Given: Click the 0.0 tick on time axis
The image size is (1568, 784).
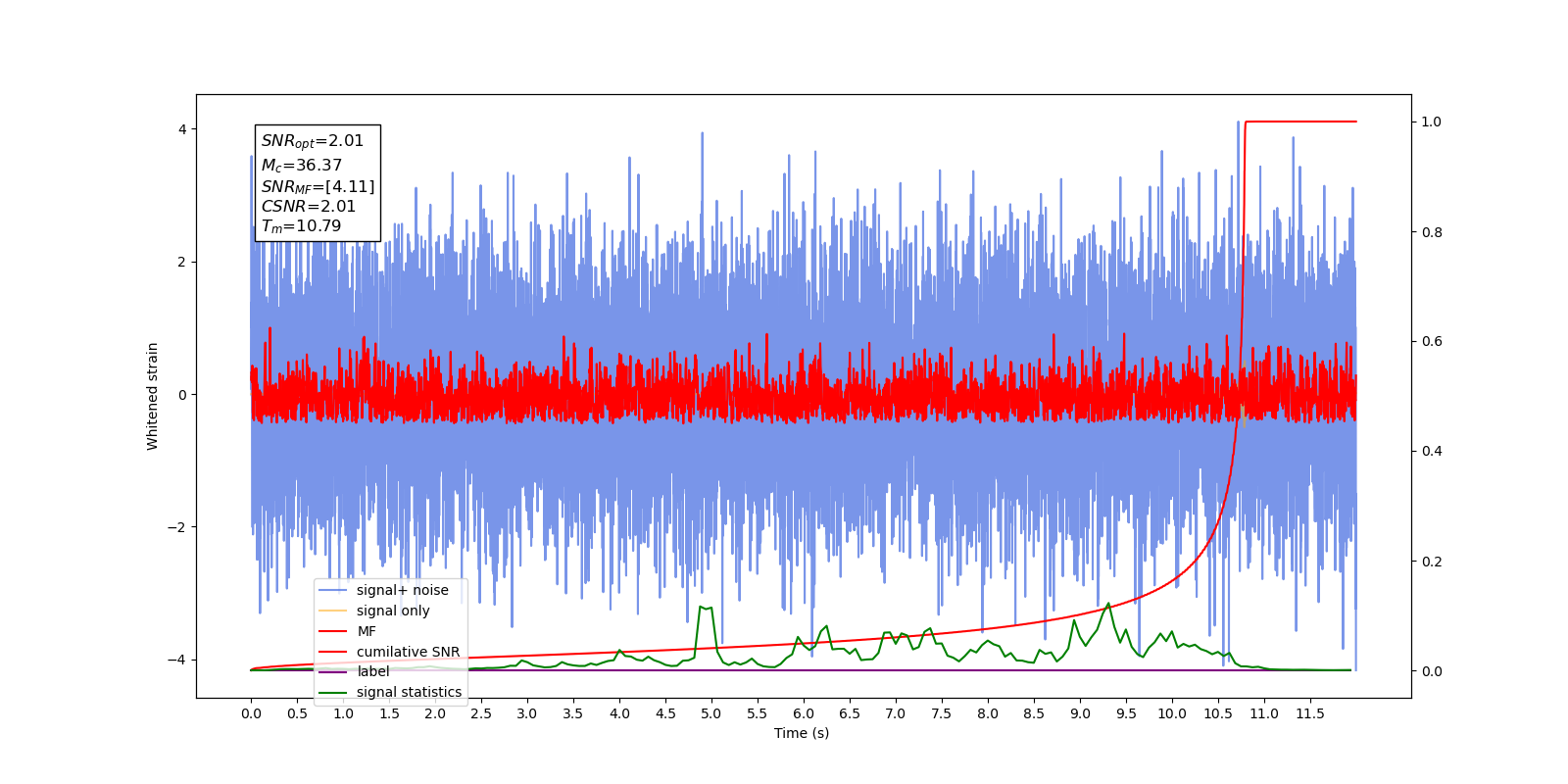Looking at the screenshot, I should click(x=251, y=713).
